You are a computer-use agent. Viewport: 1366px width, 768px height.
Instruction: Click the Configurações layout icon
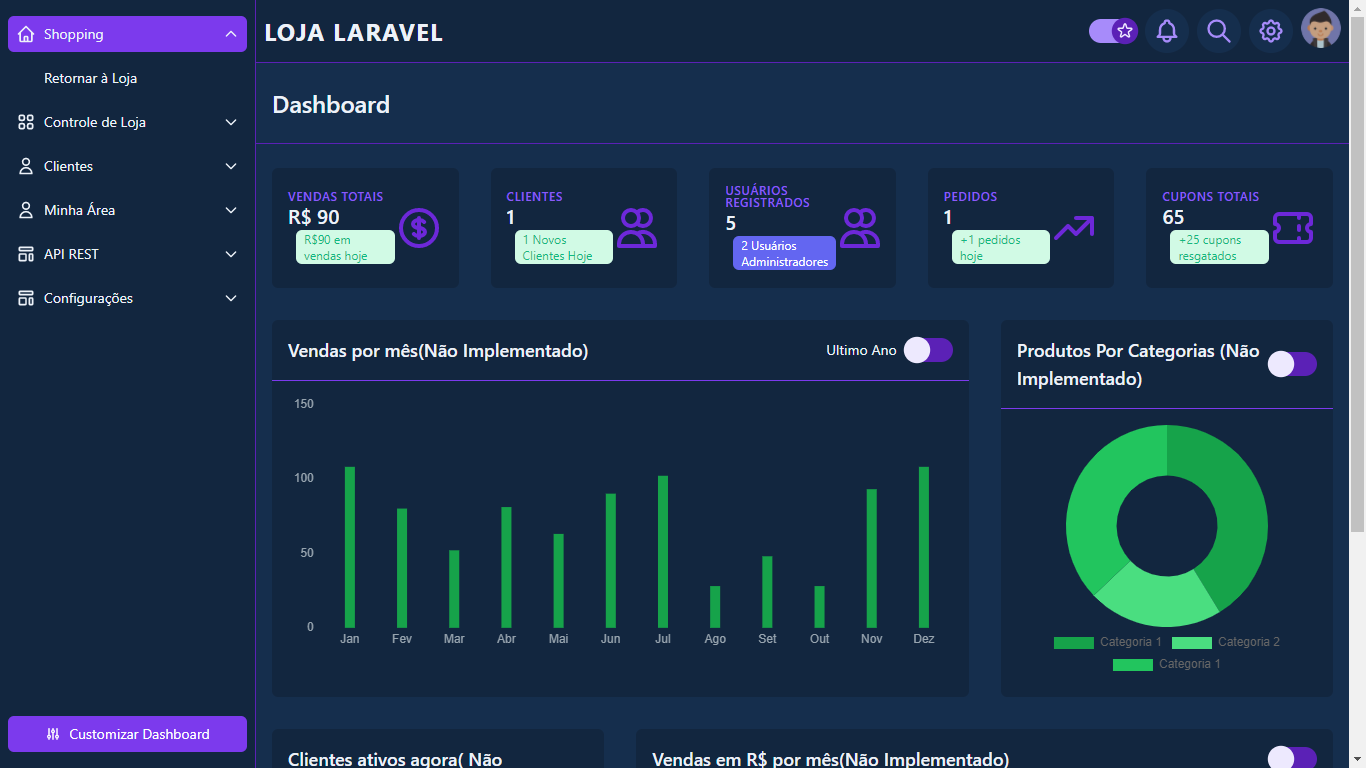[26, 298]
